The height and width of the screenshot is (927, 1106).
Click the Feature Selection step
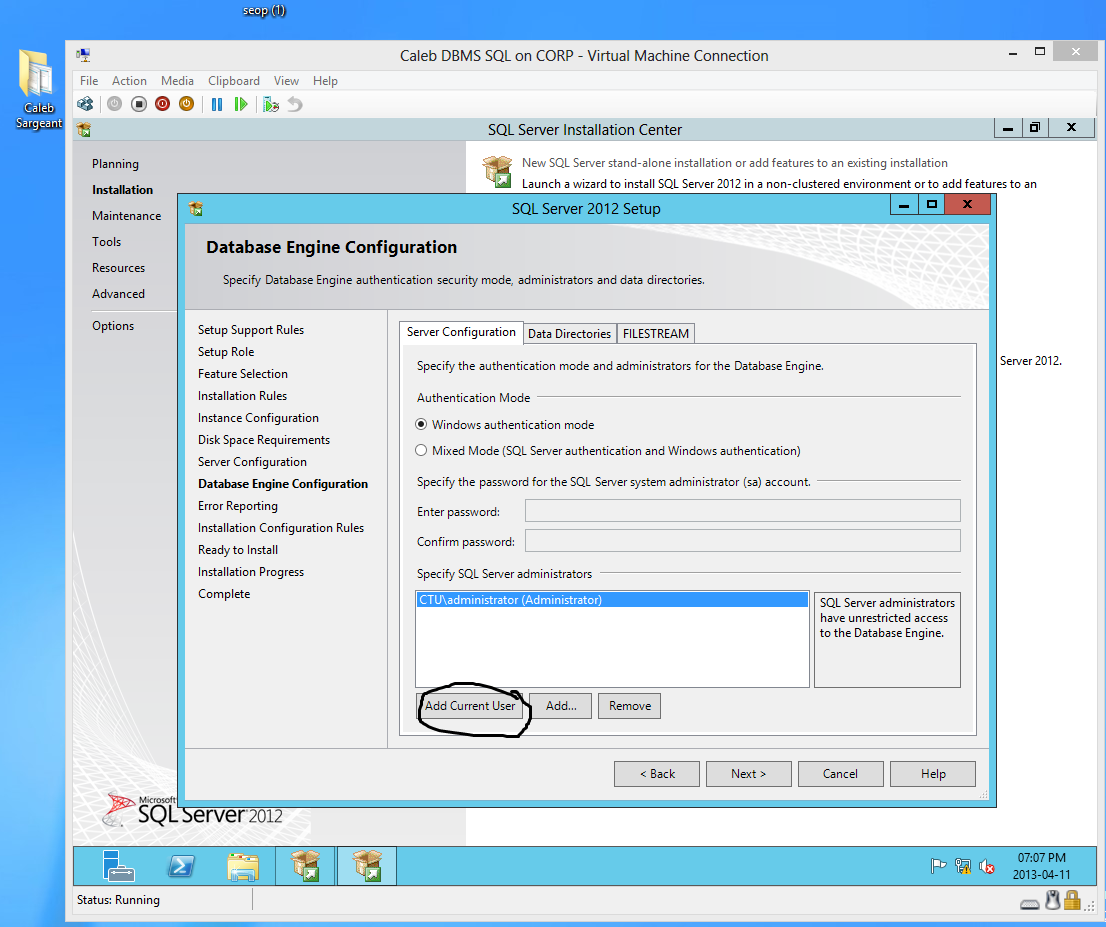click(243, 374)
